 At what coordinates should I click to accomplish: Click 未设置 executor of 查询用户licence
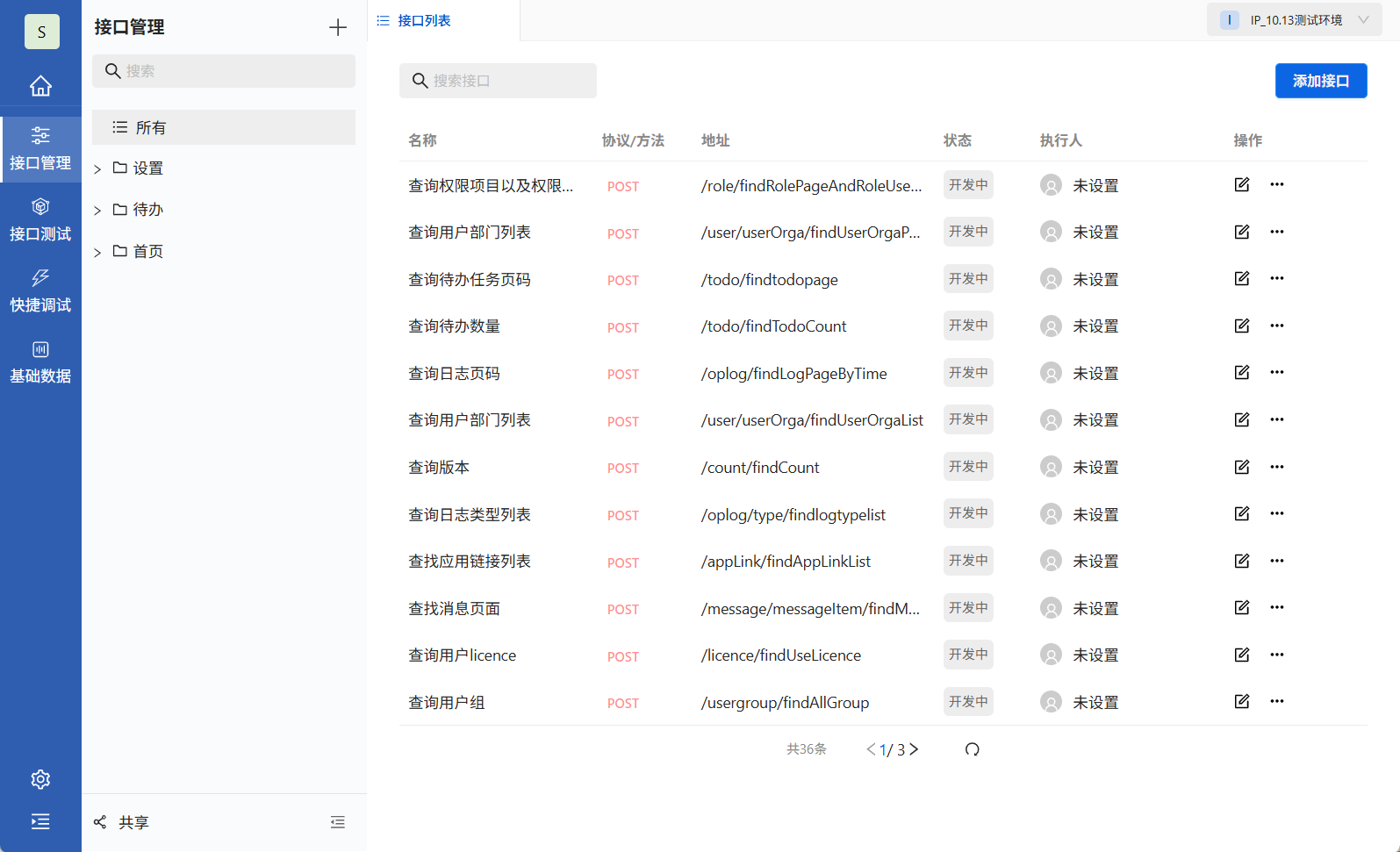pyautogui.click(x=1095, y=655)
